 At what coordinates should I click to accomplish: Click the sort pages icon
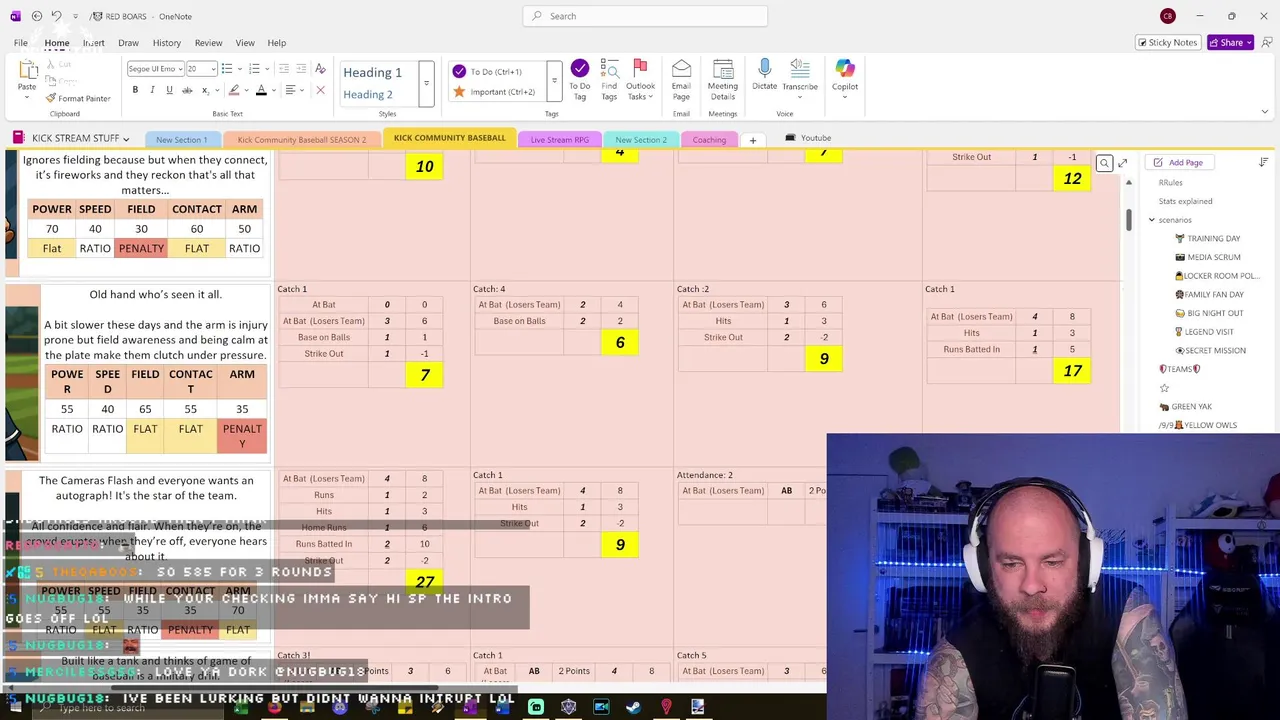coord(1263,162)
